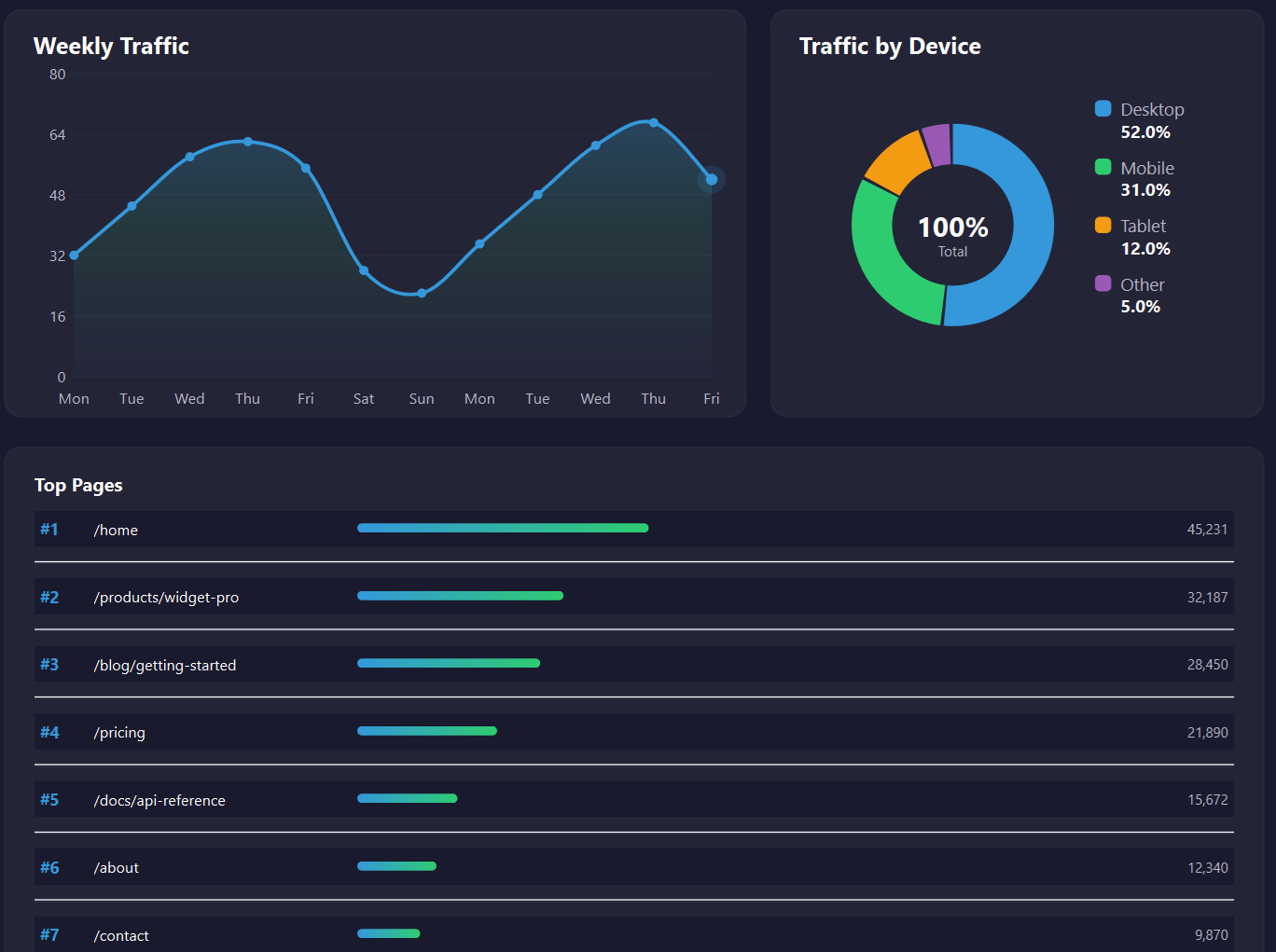This screenshot has width=1276, height=952.
Task: Select the Weekly Traffic panel title
Action: point(111,46)
